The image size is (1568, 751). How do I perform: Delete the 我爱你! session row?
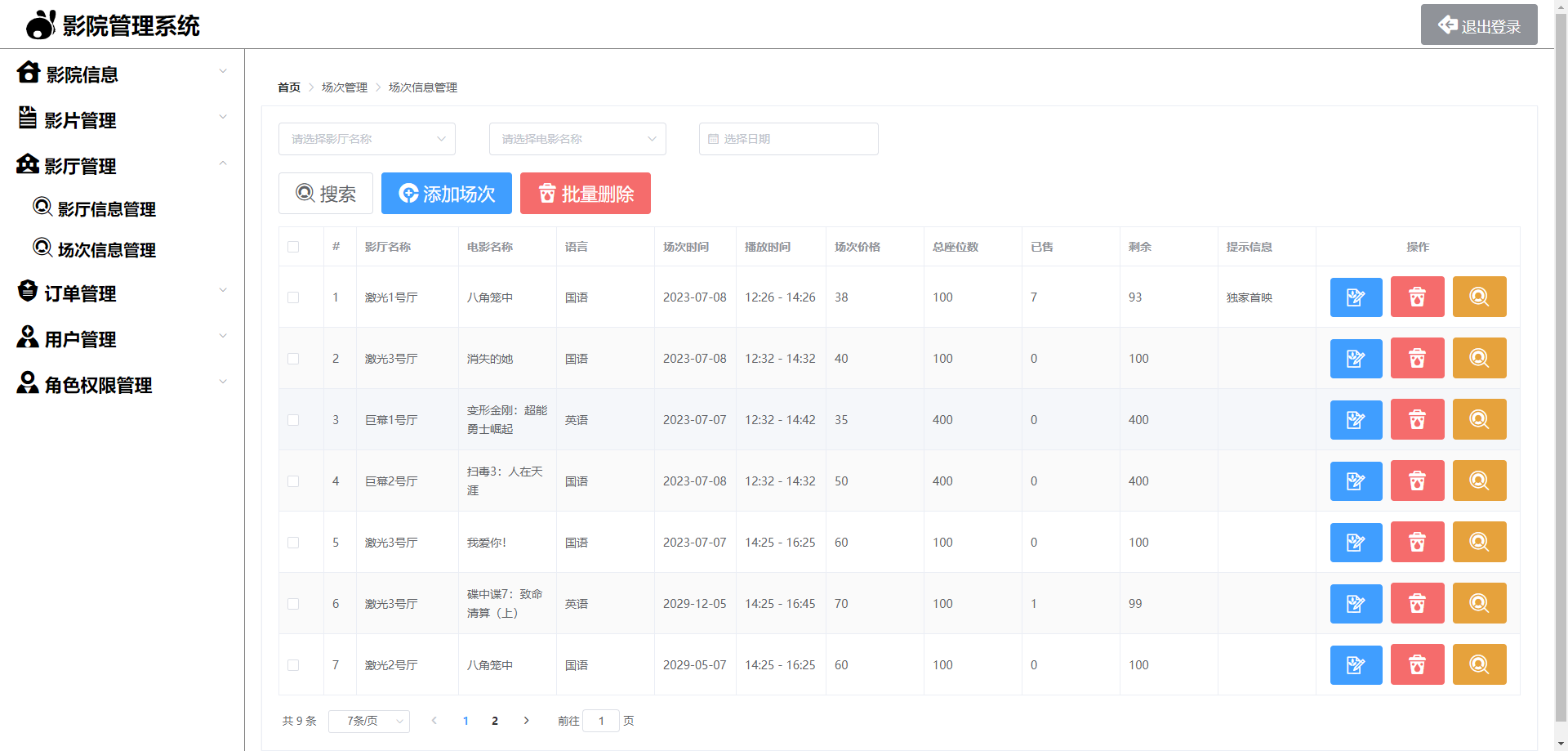[1417, 543]
